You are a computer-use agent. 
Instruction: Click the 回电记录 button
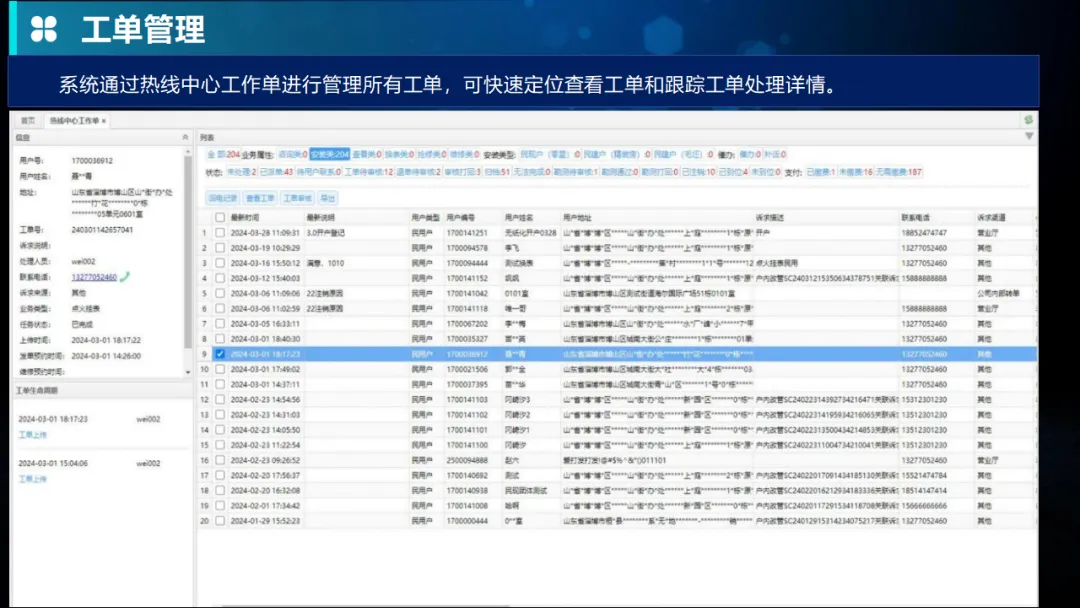(x=222, y=198)
